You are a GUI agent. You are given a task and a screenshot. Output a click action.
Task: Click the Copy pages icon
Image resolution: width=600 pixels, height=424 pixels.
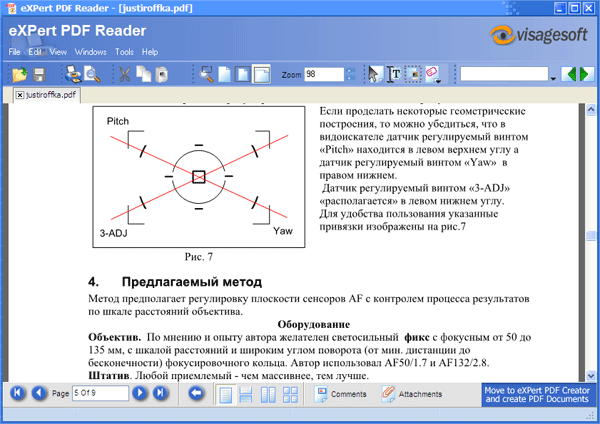point(143,74)
